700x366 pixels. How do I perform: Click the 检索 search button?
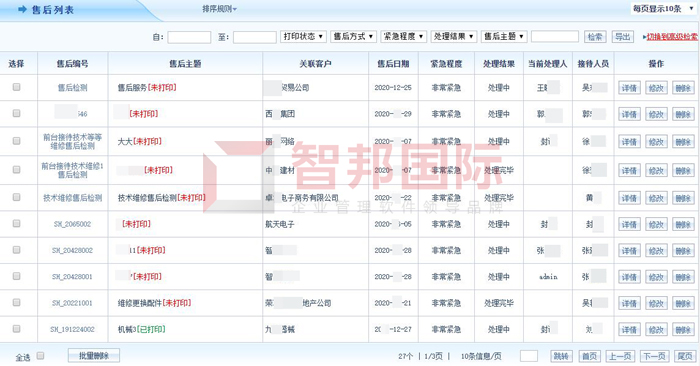click(595, 37)
